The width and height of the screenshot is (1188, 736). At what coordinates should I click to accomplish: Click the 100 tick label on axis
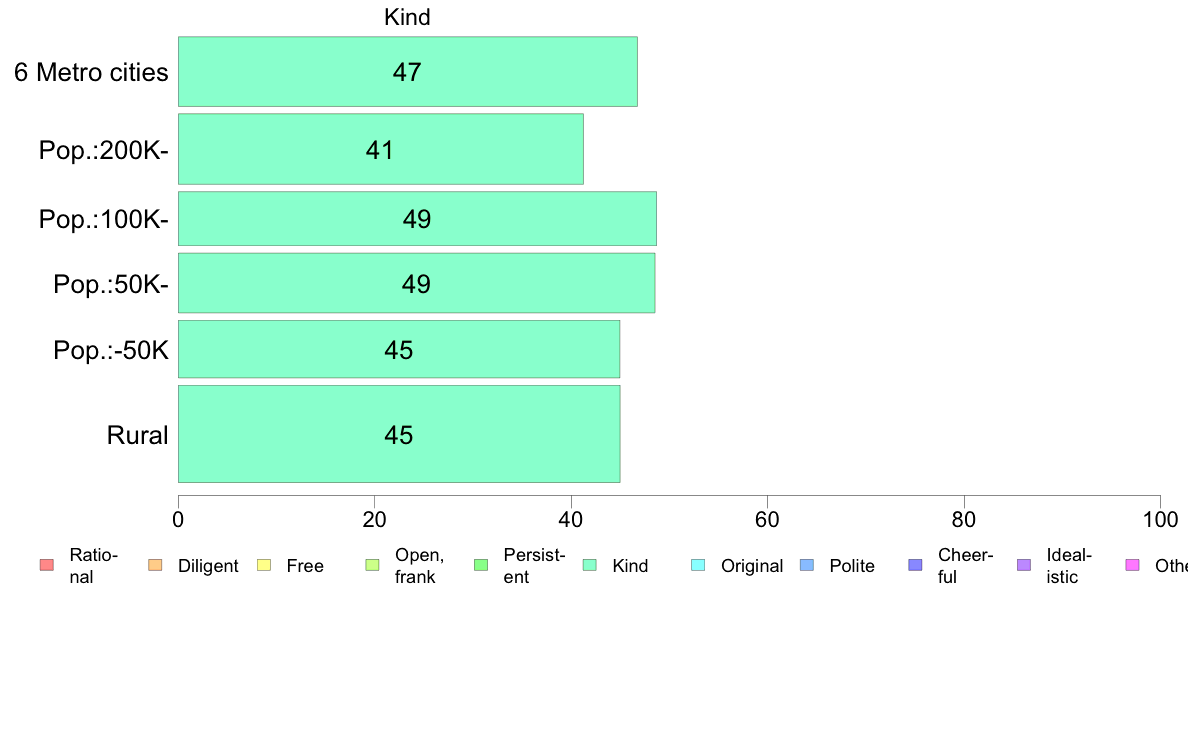tap(1160, 519)
